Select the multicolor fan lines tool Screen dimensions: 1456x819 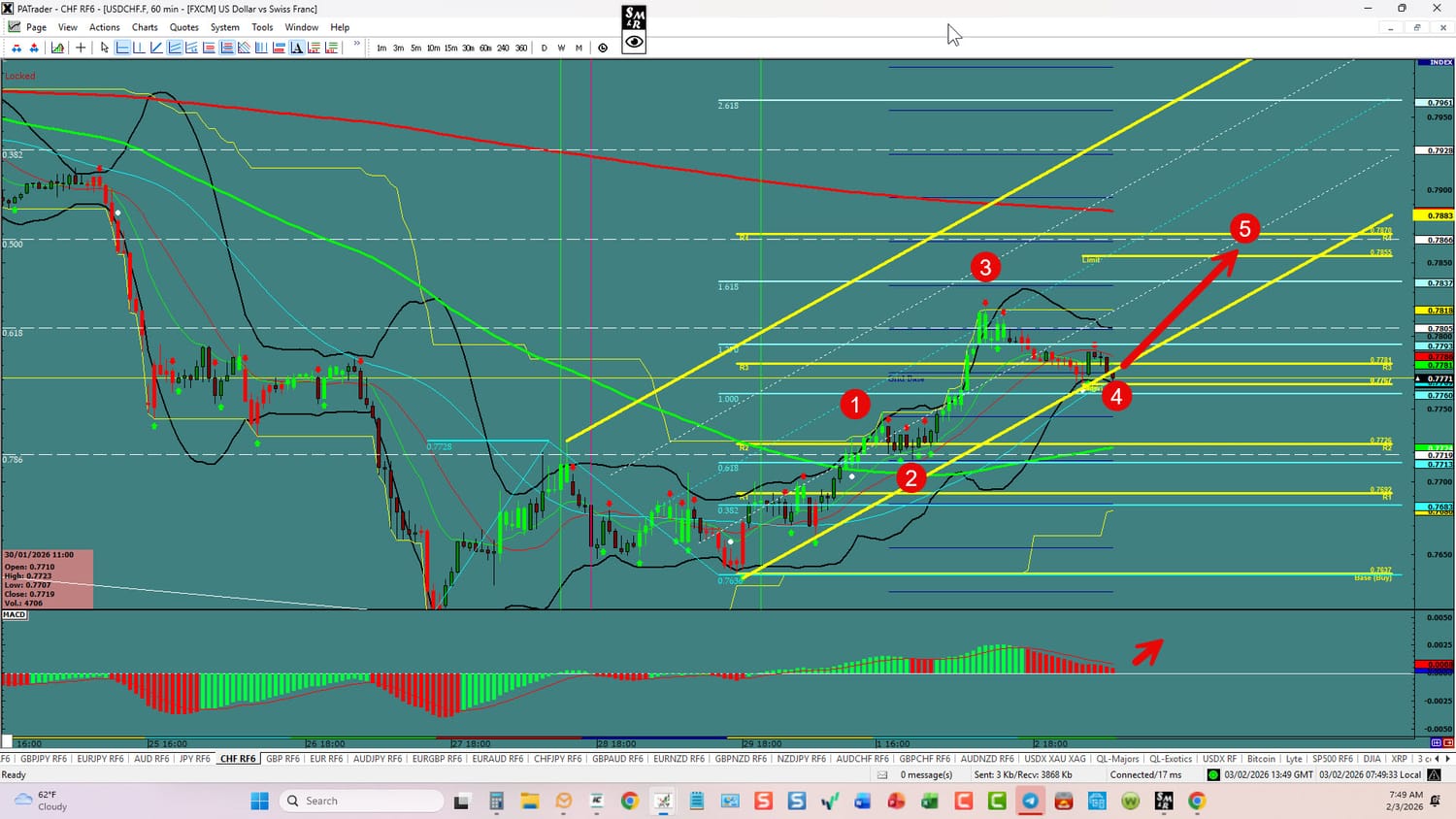[245, 48]
